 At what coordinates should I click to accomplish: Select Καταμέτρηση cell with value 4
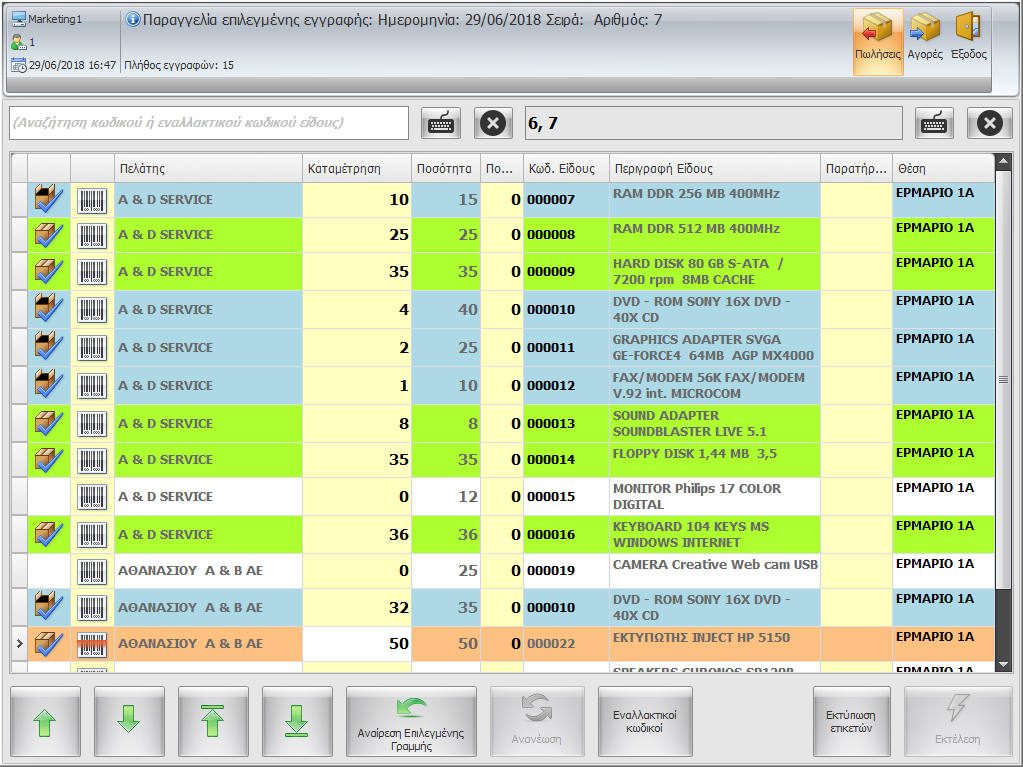click(357, 309)
